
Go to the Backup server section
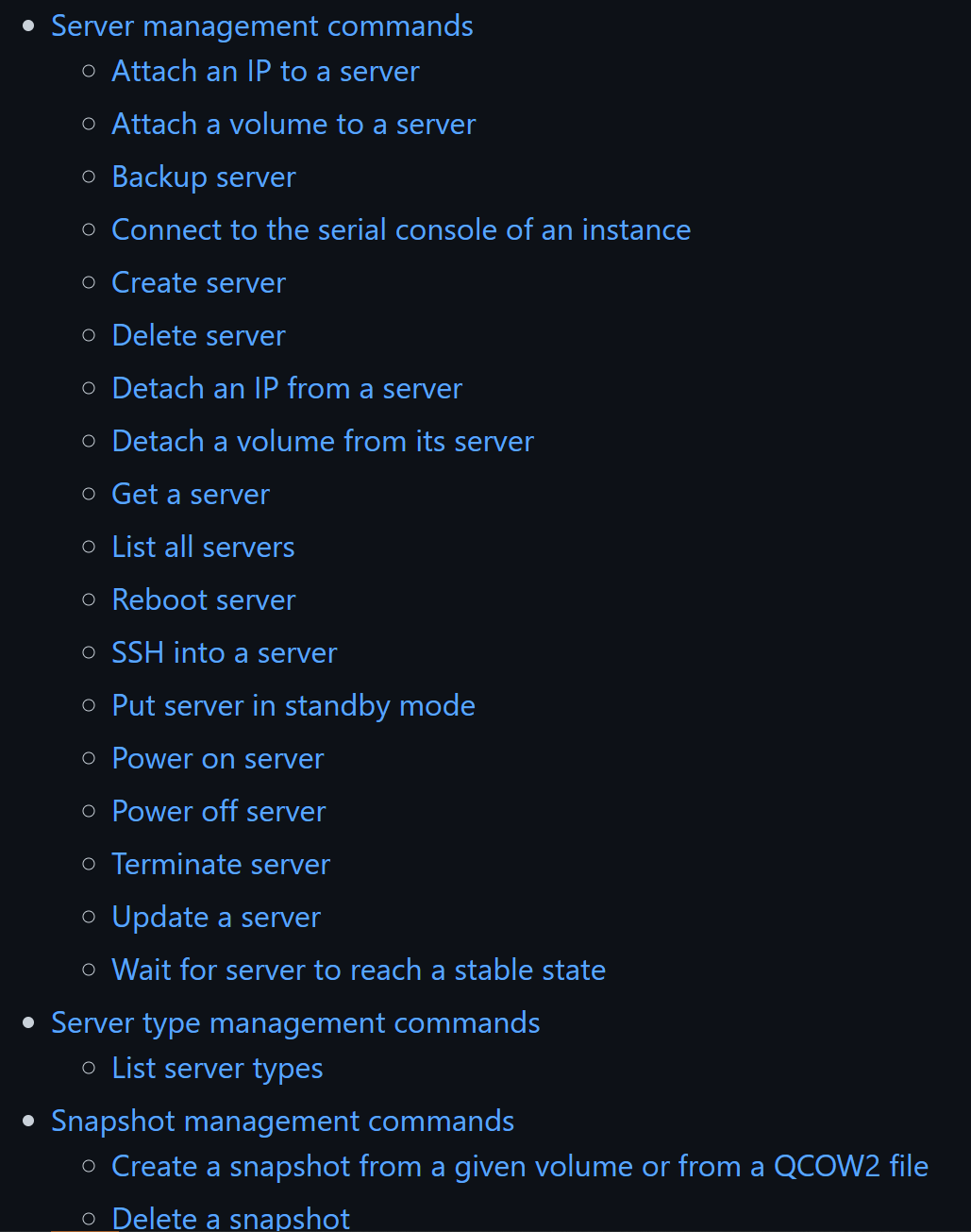[204, 177]
